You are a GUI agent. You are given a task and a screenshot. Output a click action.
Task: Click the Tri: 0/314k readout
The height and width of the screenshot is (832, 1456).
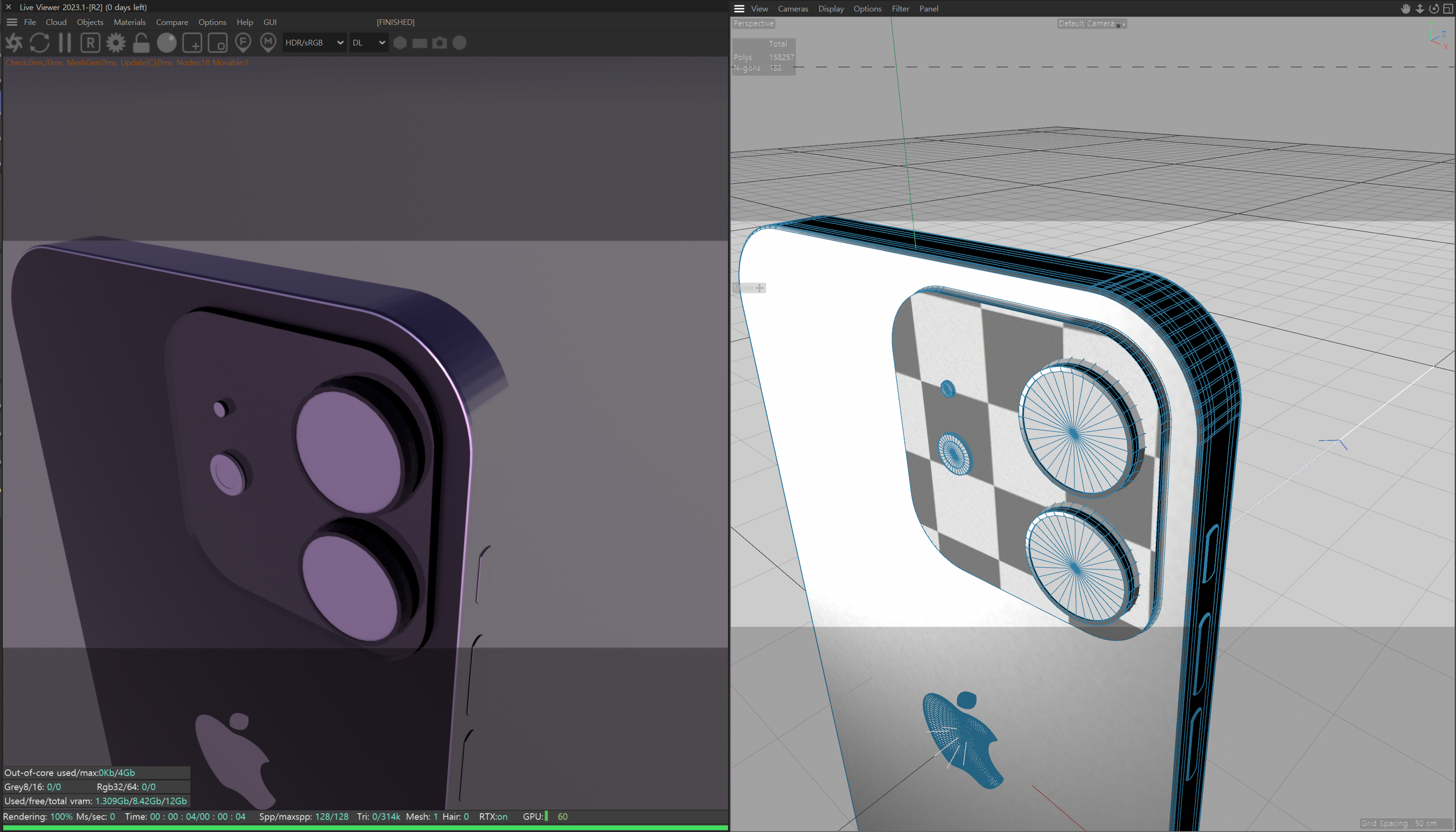pyautogui.click(x=378, y=816)
